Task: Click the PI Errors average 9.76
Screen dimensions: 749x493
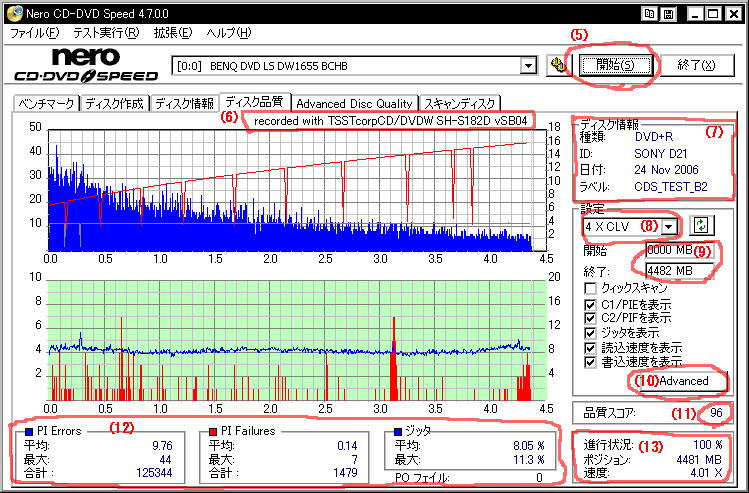Action: [162, 446]
